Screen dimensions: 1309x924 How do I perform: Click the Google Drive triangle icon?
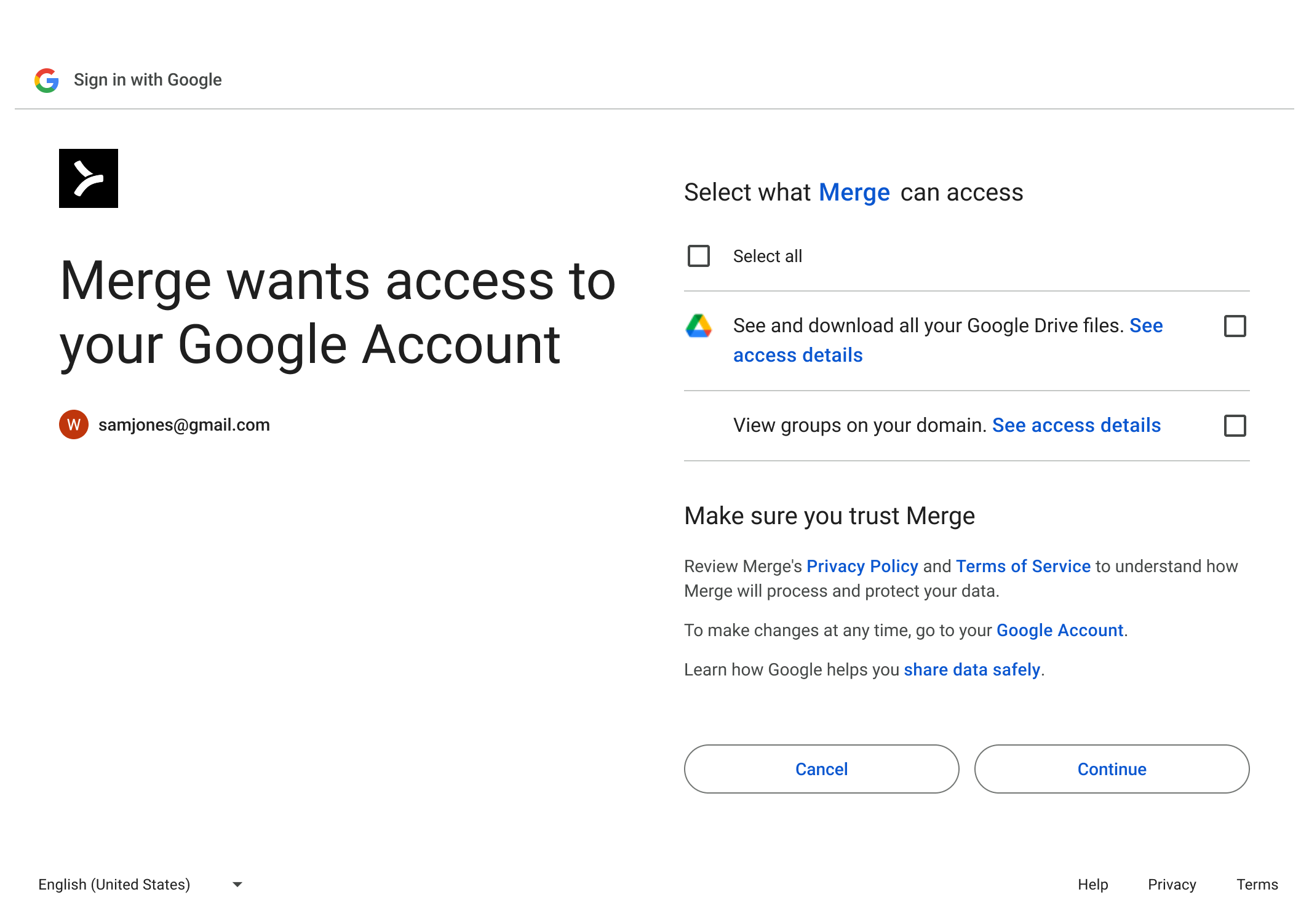(699, 326)
